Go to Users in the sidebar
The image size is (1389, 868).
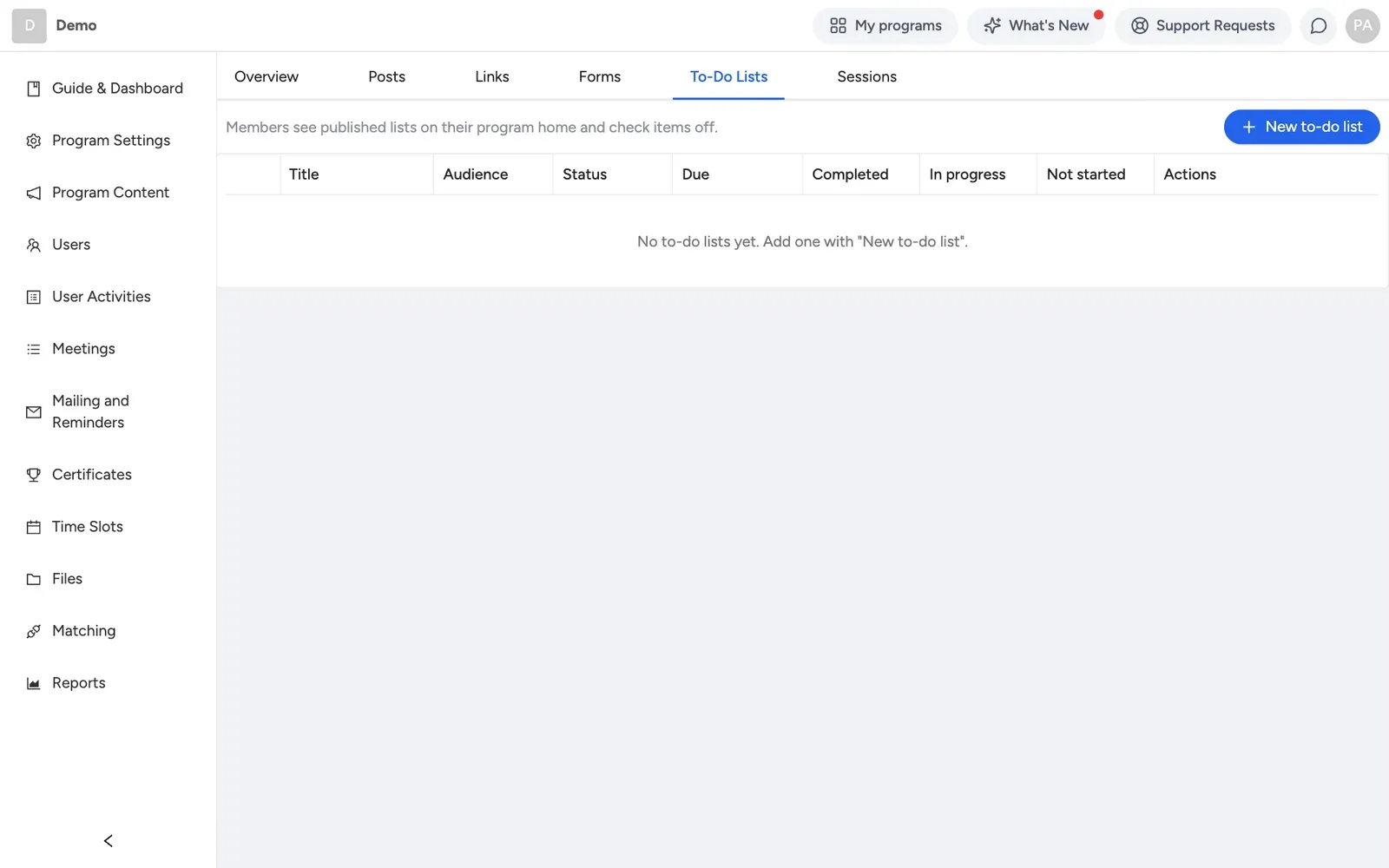pos(109,245)
